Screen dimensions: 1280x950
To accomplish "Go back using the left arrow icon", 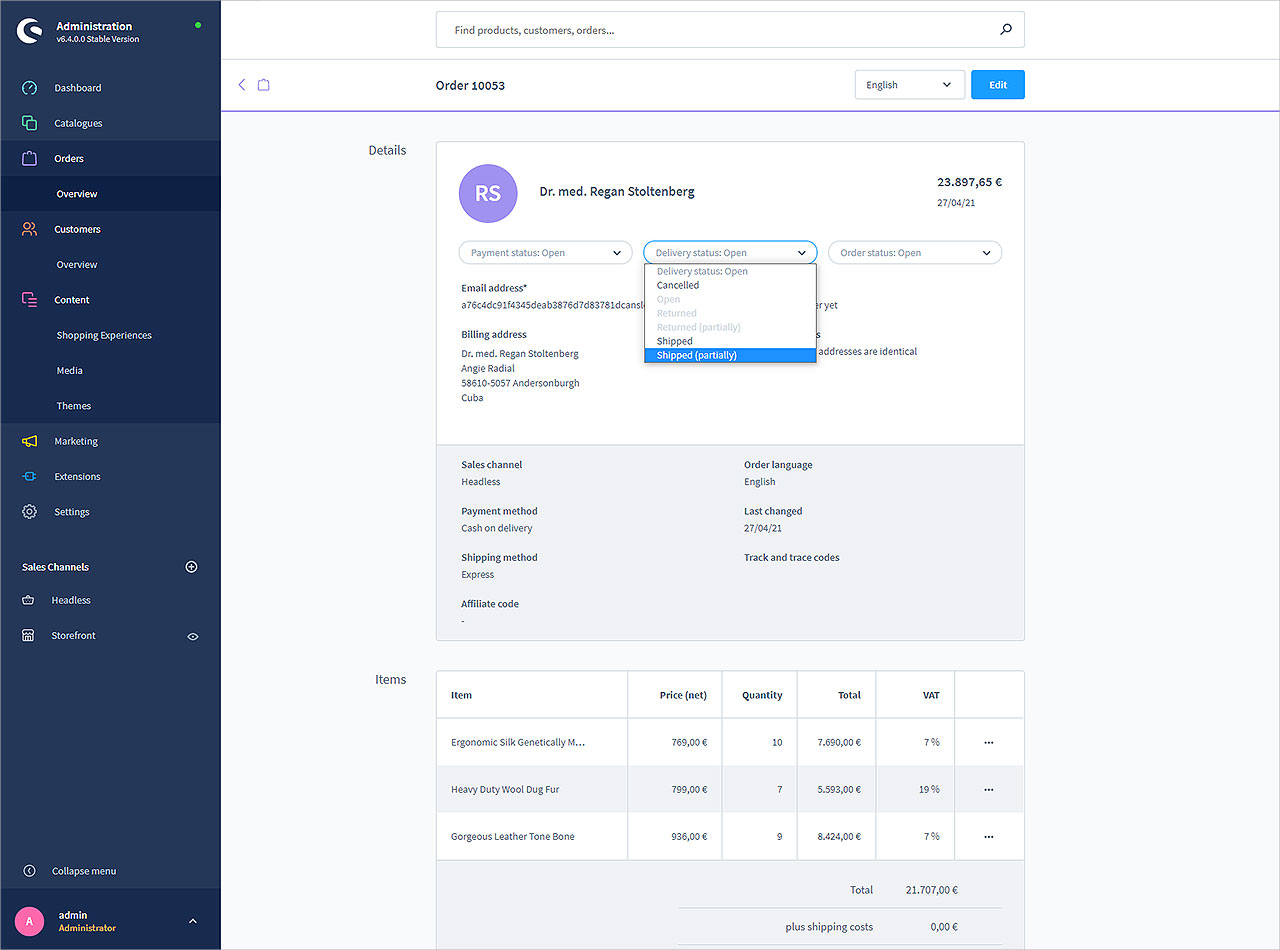I will 242,85.
